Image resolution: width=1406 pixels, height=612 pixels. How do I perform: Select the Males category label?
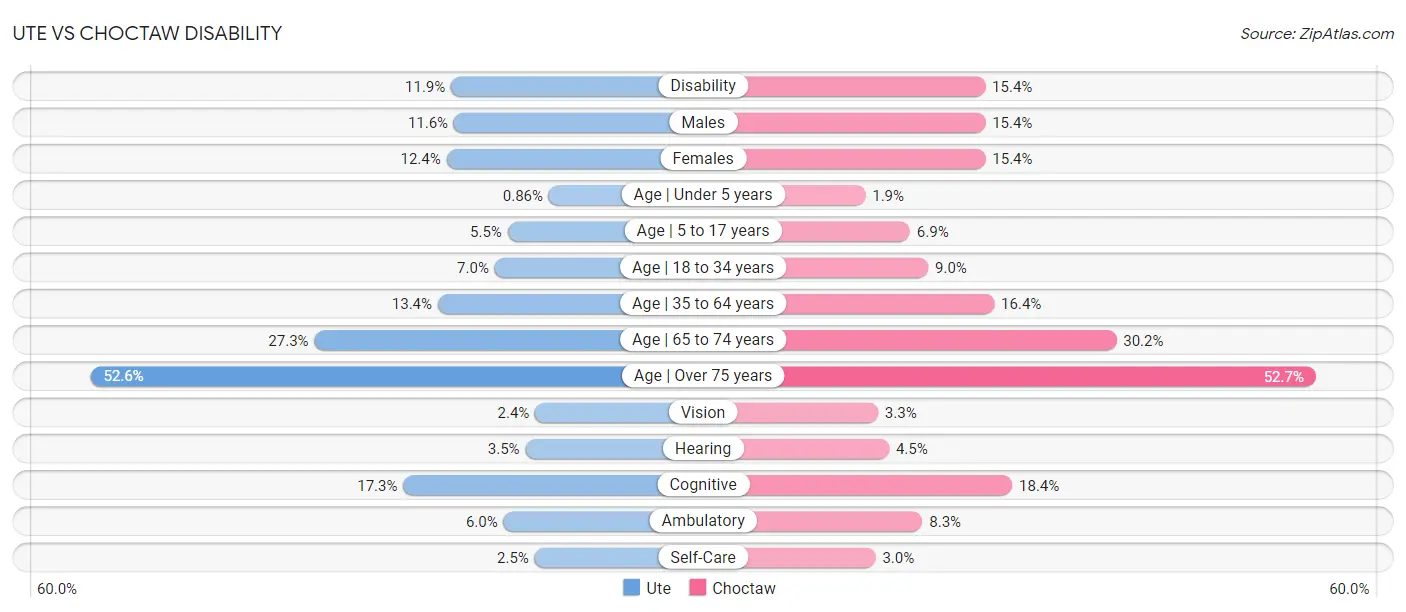[x=703, y=122]
